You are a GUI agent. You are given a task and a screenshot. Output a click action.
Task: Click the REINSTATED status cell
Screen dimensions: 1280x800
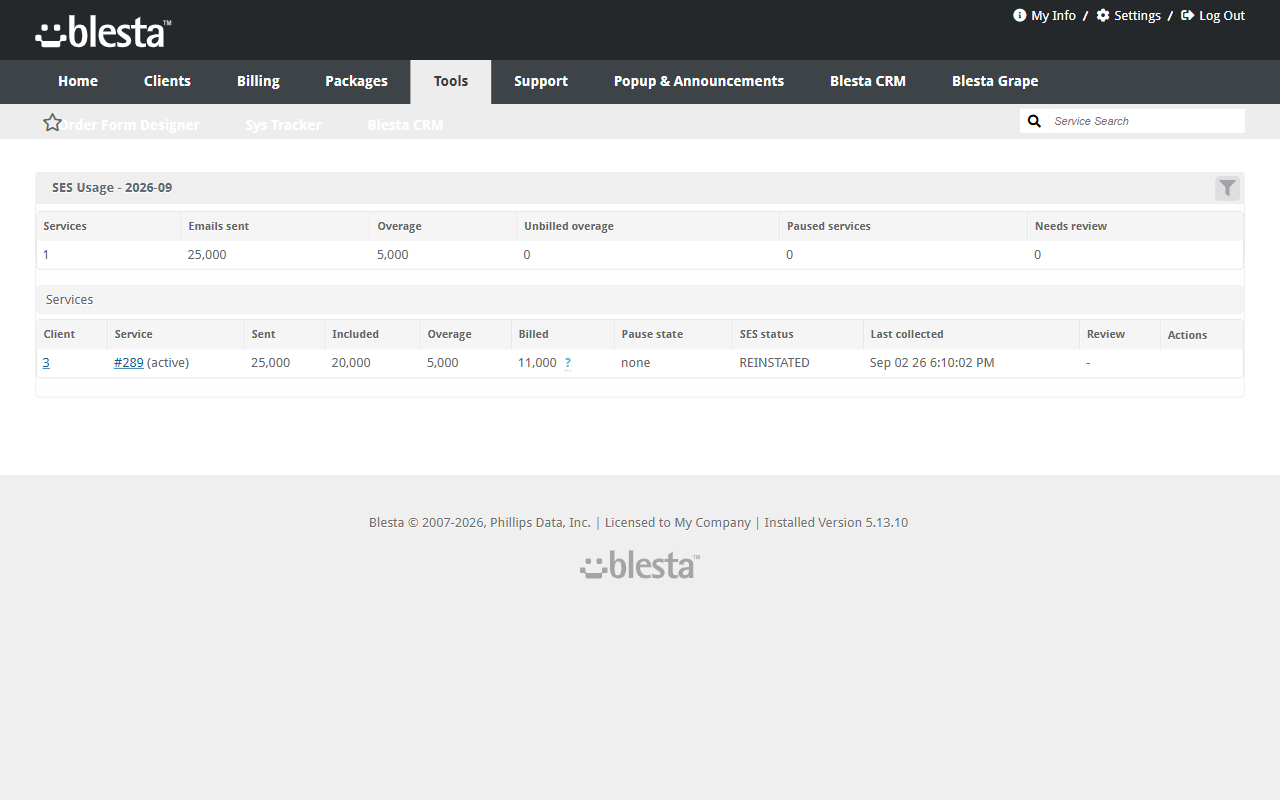click(774, 363)
